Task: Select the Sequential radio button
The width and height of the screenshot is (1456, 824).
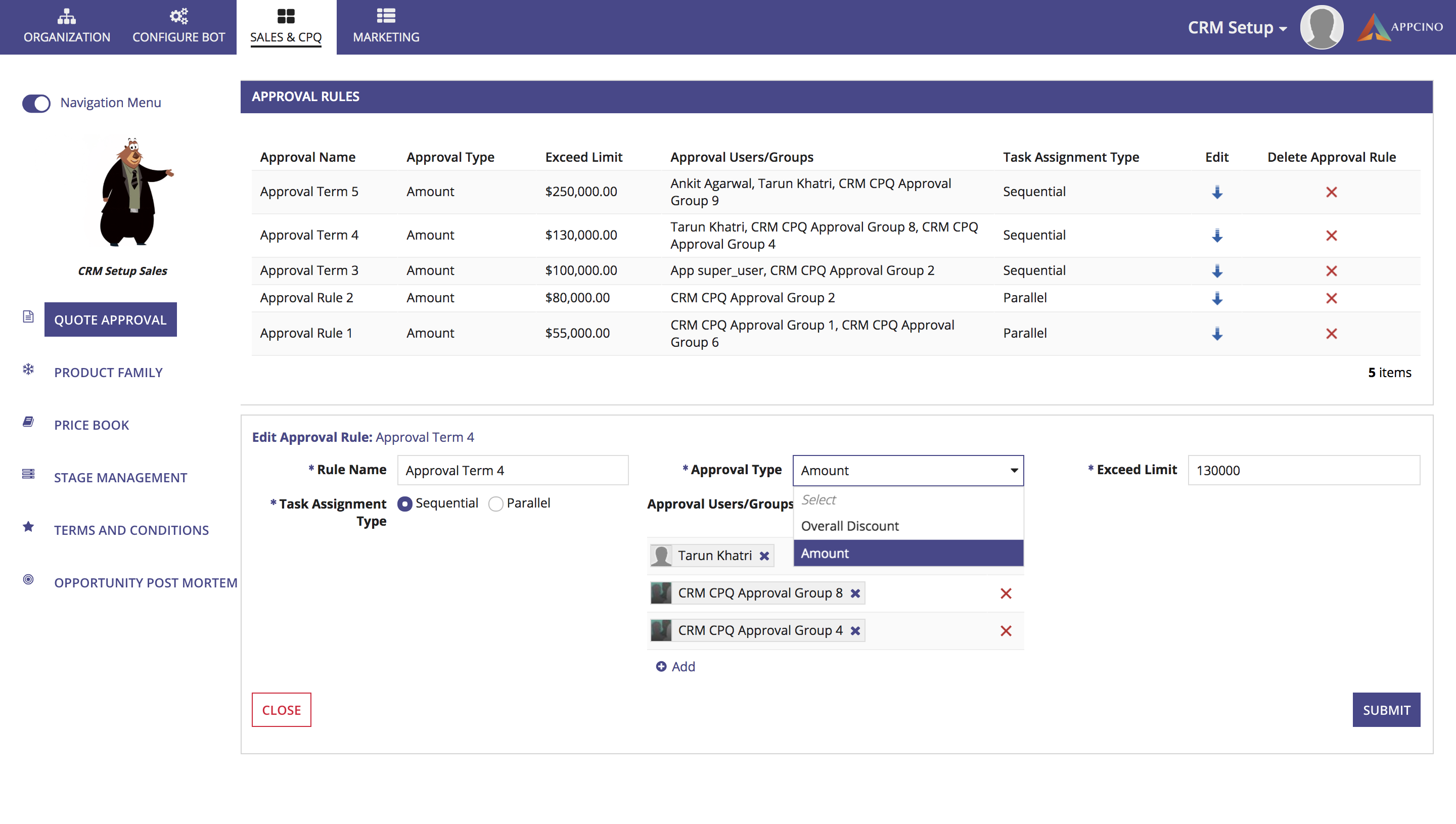Action: [404, 503]
